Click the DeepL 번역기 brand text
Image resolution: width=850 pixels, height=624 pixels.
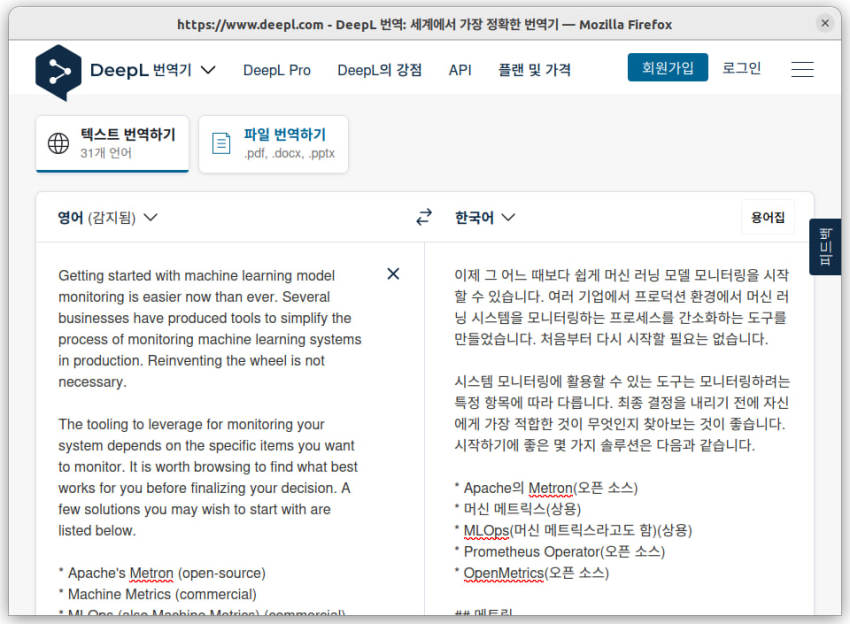[x=140, y=70]
